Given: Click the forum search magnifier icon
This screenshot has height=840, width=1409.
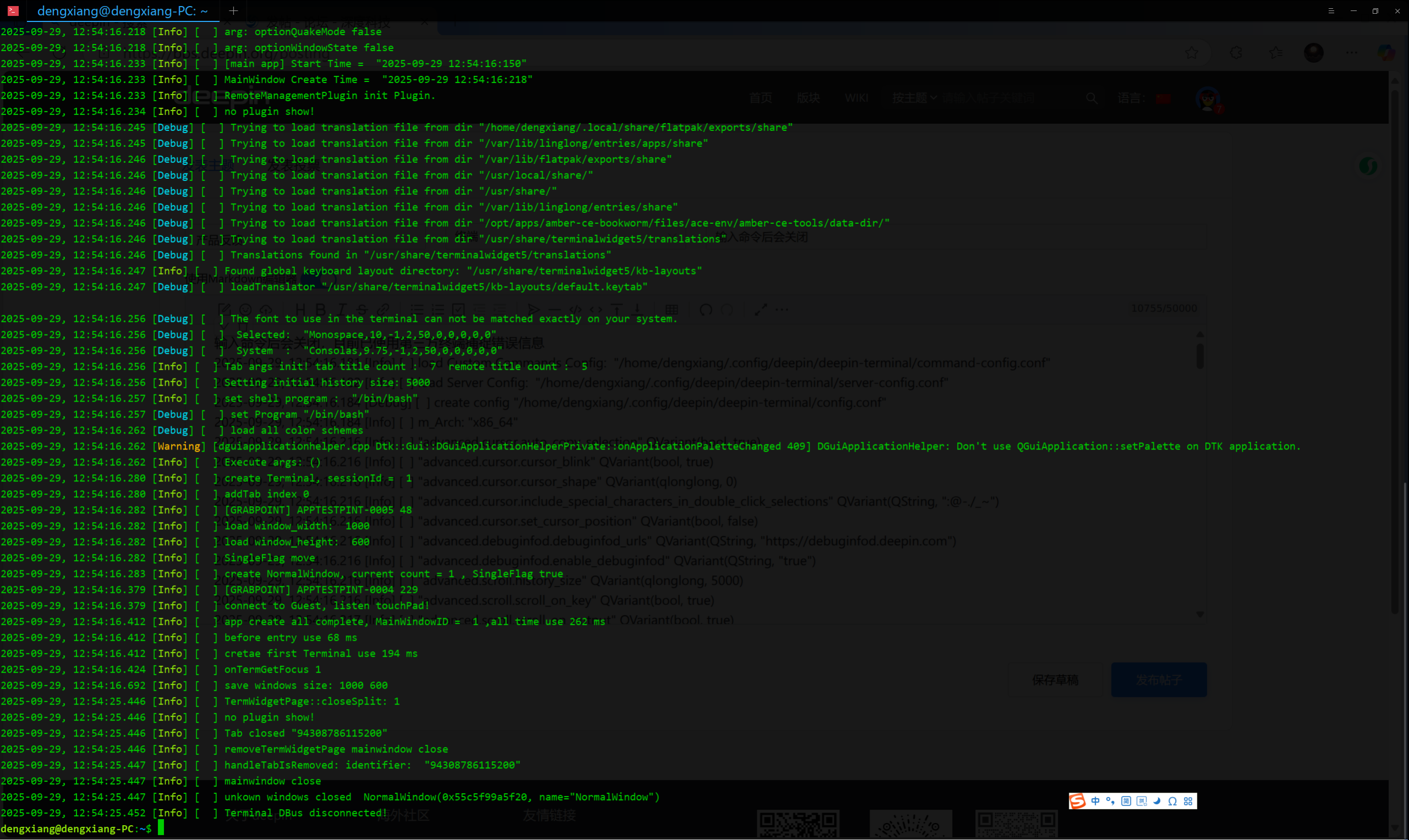Looking at the screenshot, I should (1092, 98).
